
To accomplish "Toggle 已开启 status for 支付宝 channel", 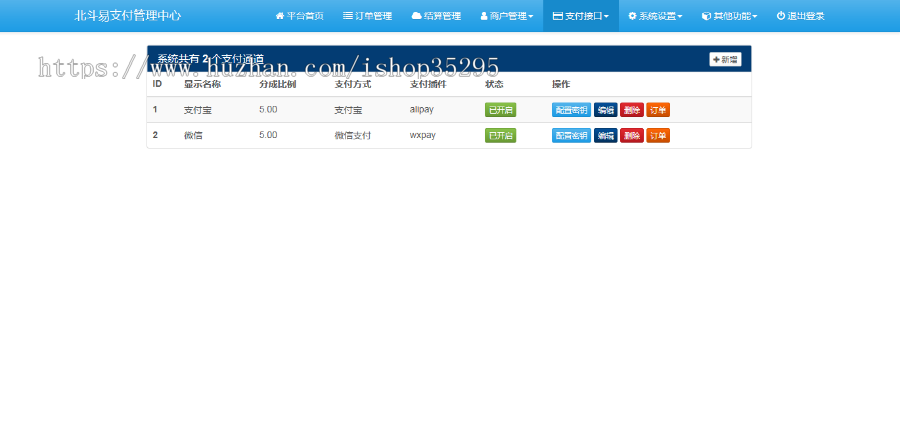I will 500,110.
